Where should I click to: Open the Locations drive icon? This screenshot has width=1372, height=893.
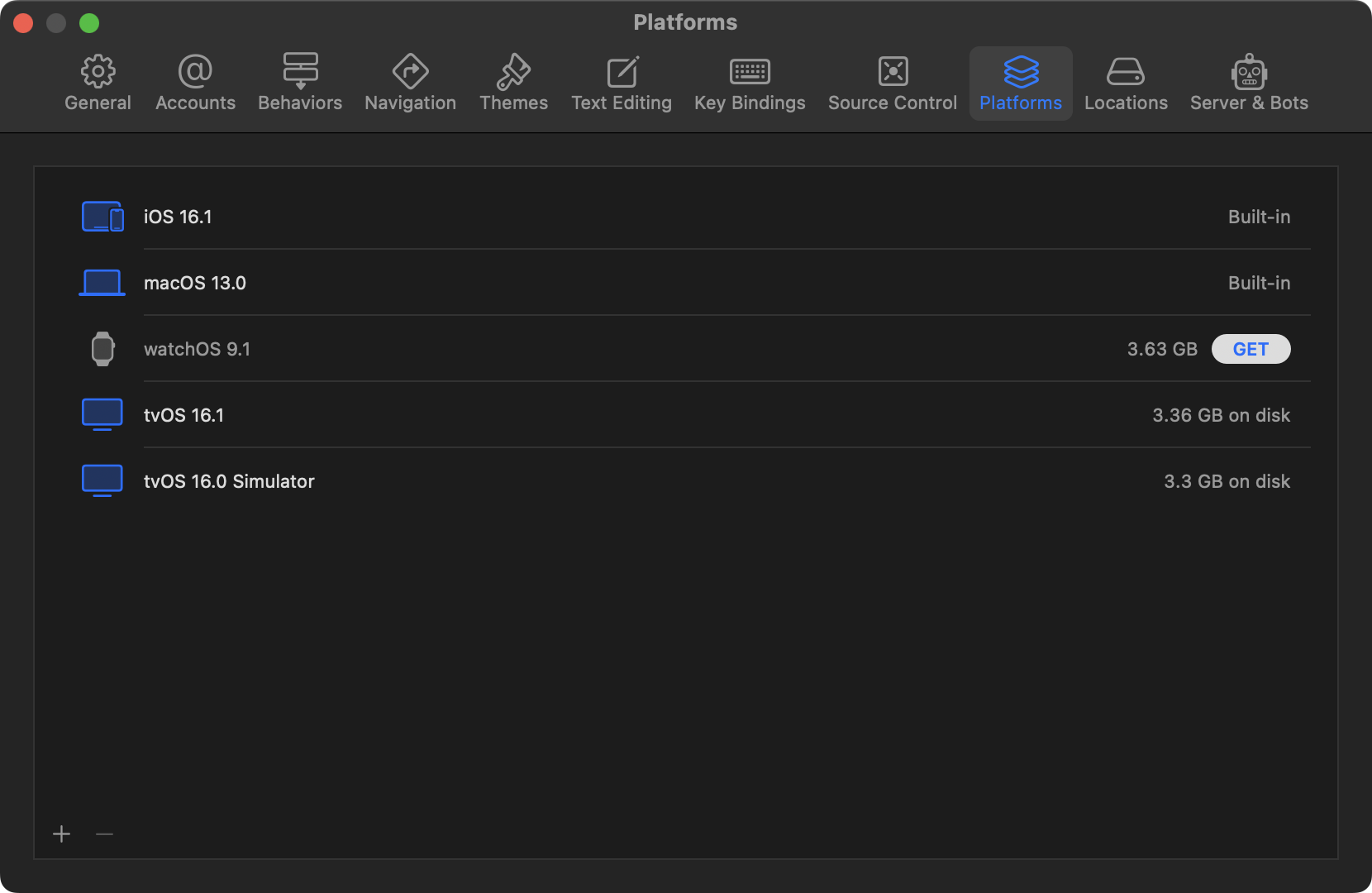click(1126, 71)
